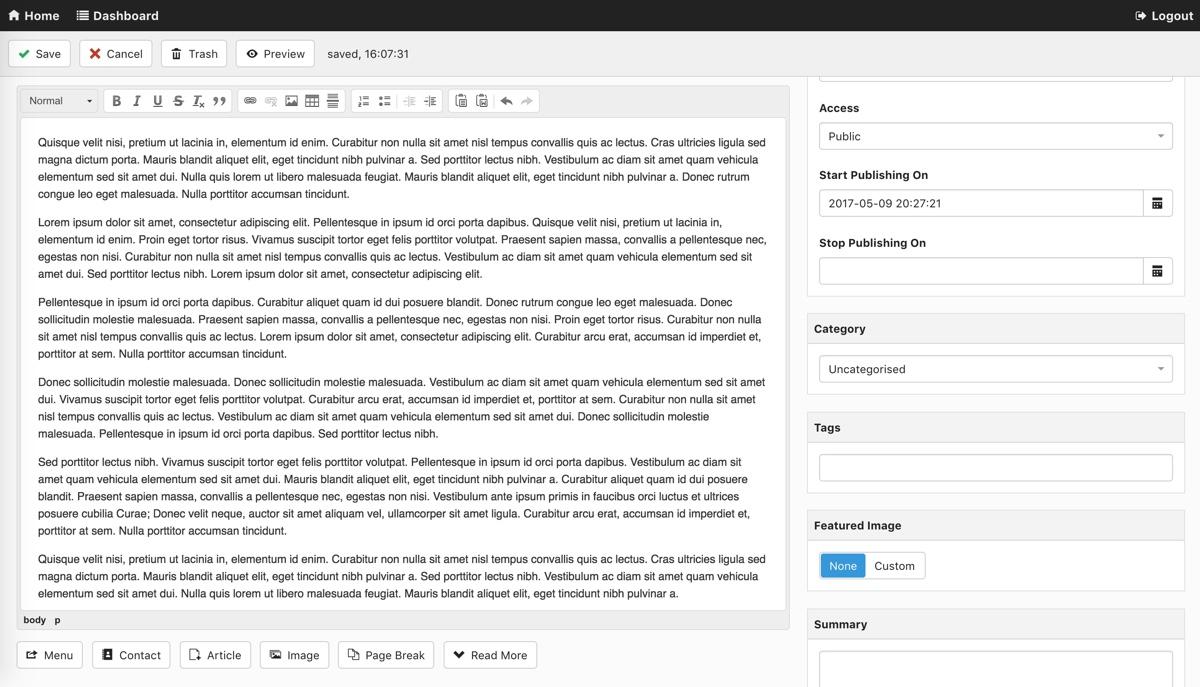Toggle underline formatting
The width and height of the screenshot is (1200, 687).
157,101
